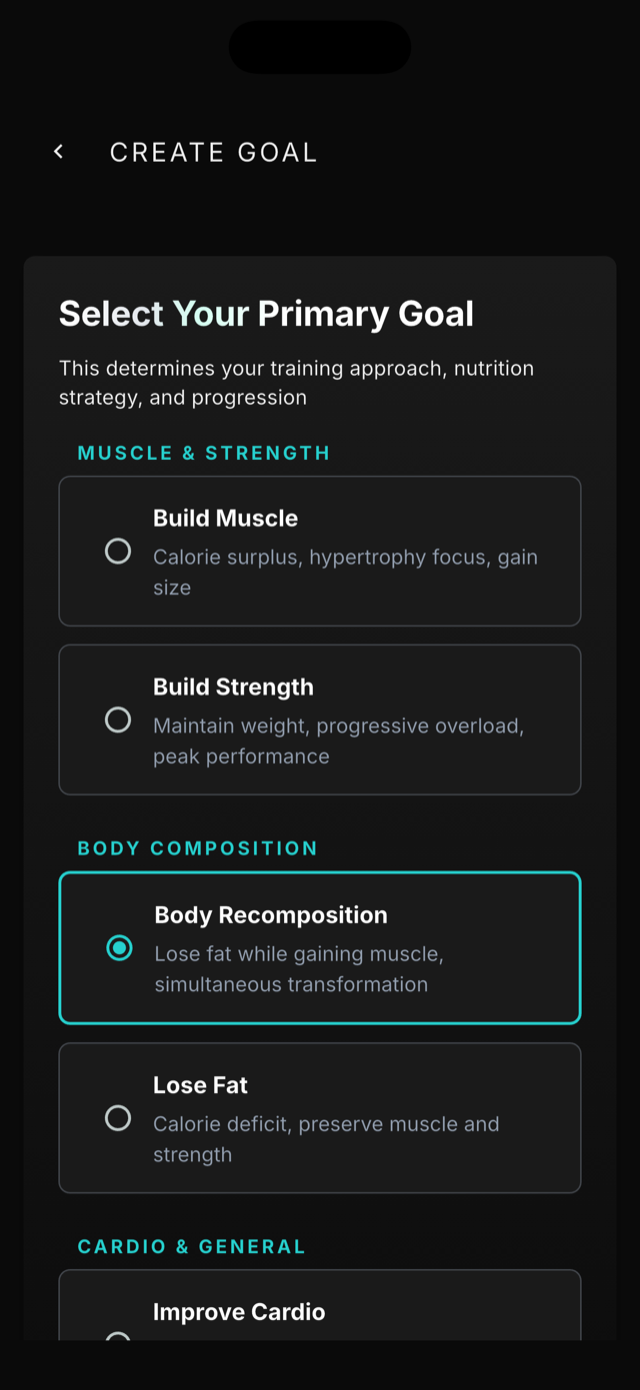Select the Build Muscle radio button

tap(118, 551)
